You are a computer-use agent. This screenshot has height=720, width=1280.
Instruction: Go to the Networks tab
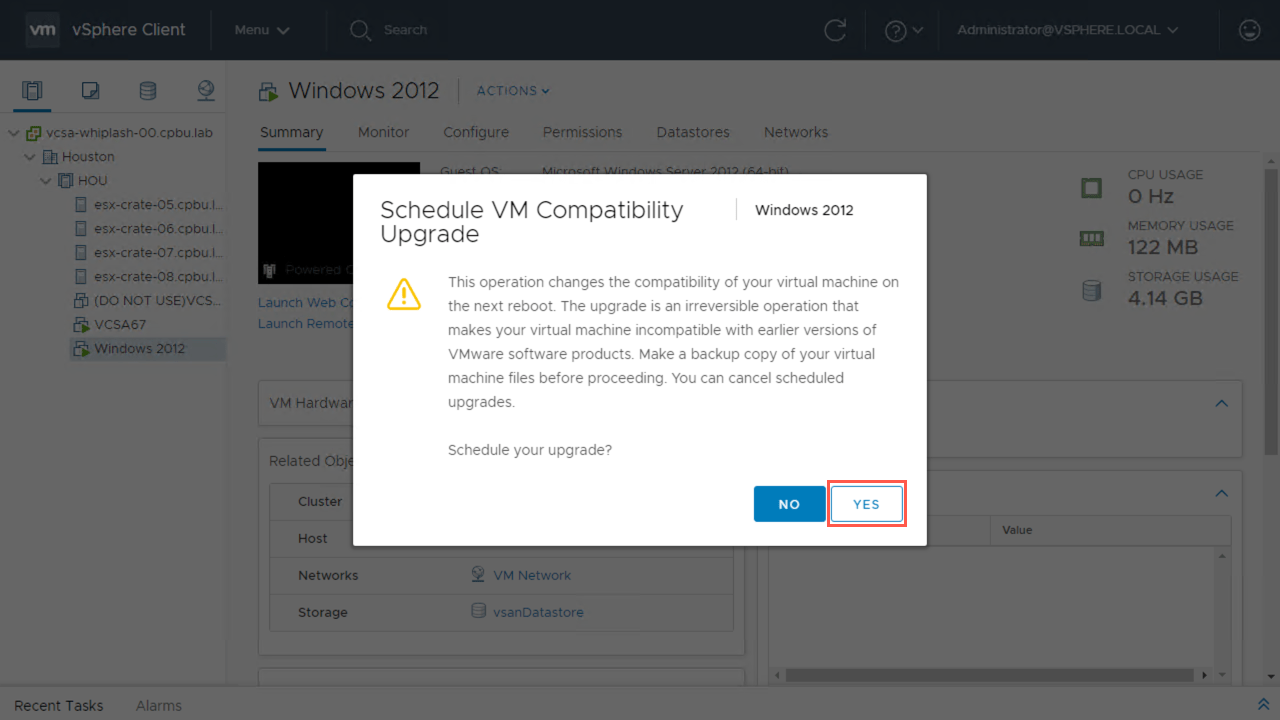click(x=796, y=132)
